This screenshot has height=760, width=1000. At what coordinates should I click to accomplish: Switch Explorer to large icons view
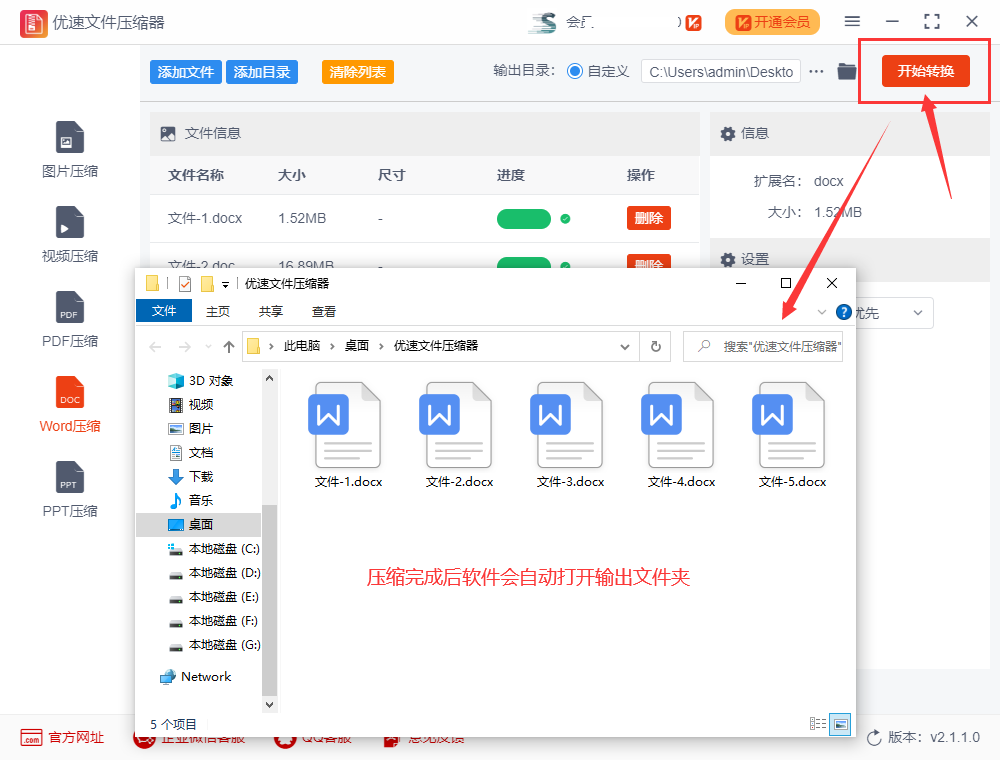click(x=840, y=724)
